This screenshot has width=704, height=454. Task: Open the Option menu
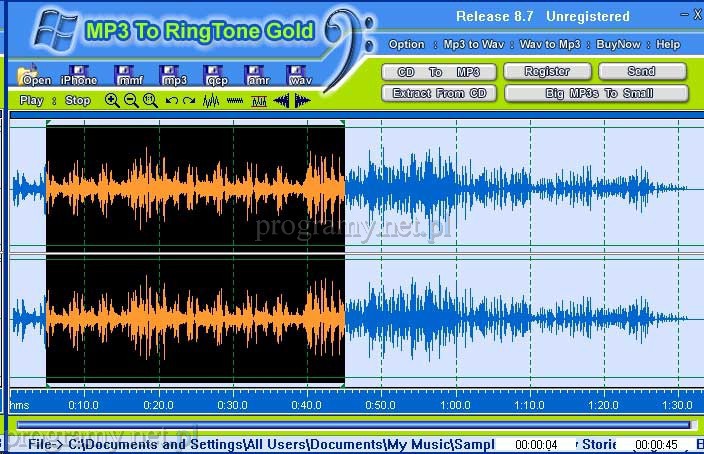pos(406,44)
